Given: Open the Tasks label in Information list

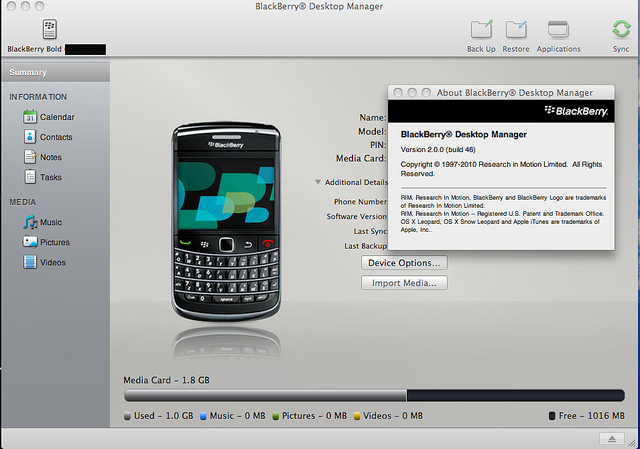Looking at the screenshot, I should pos(51,177).
